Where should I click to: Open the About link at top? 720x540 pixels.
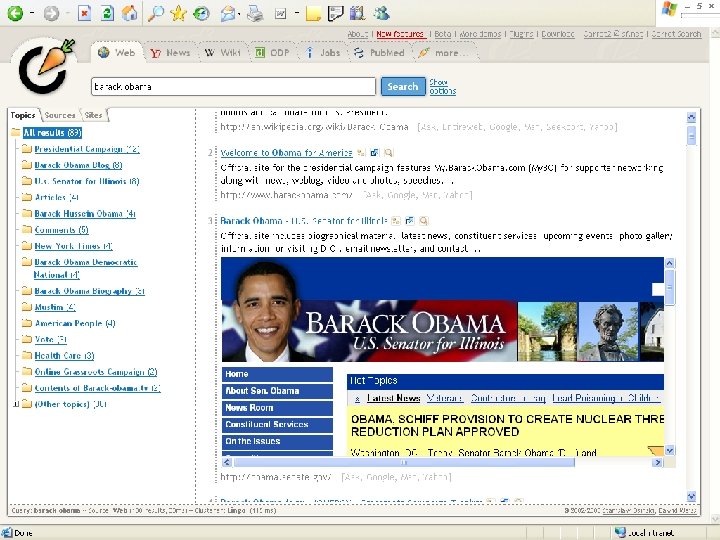pos(358,34)
